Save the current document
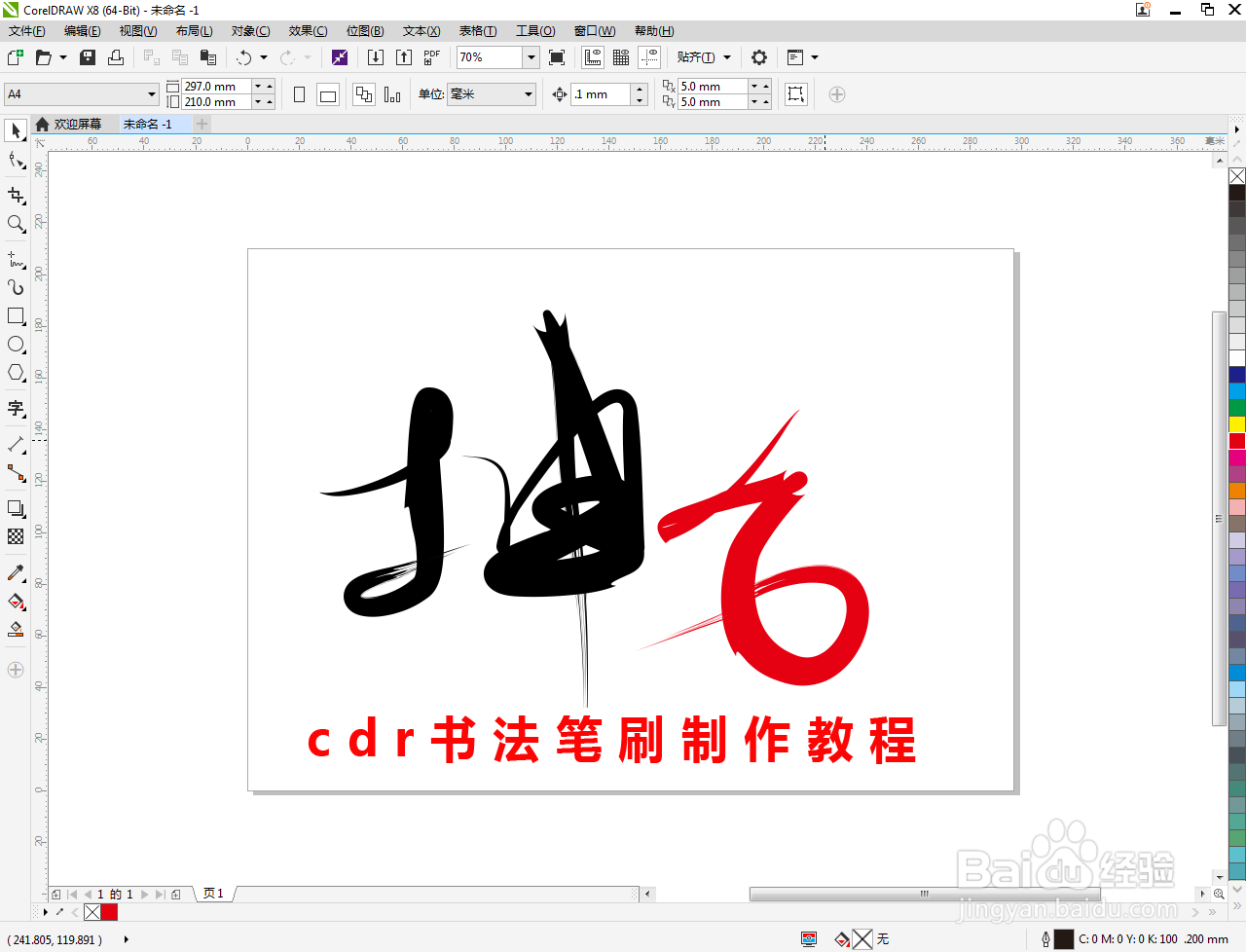This screenshot has width=1246, height=952. pyautogui.click(x=87, y=56)
